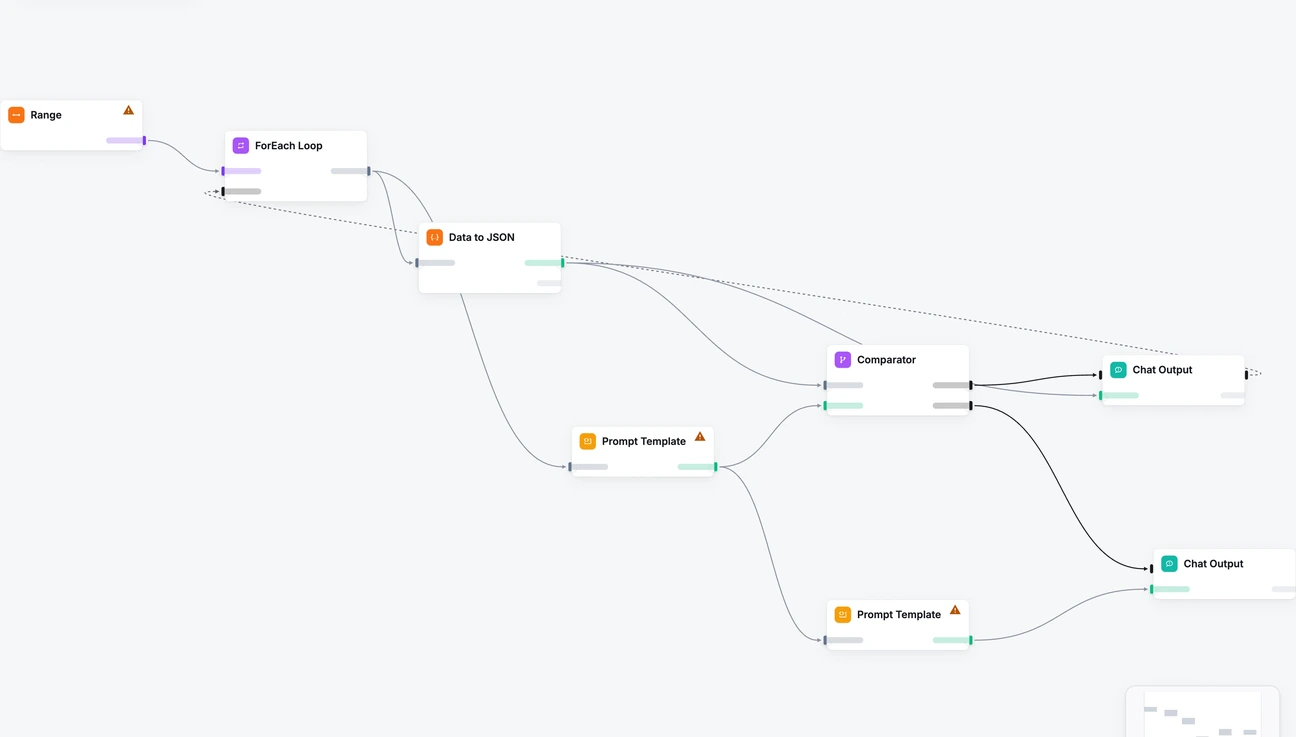Select the "ForEach Loop" node title

289,146
